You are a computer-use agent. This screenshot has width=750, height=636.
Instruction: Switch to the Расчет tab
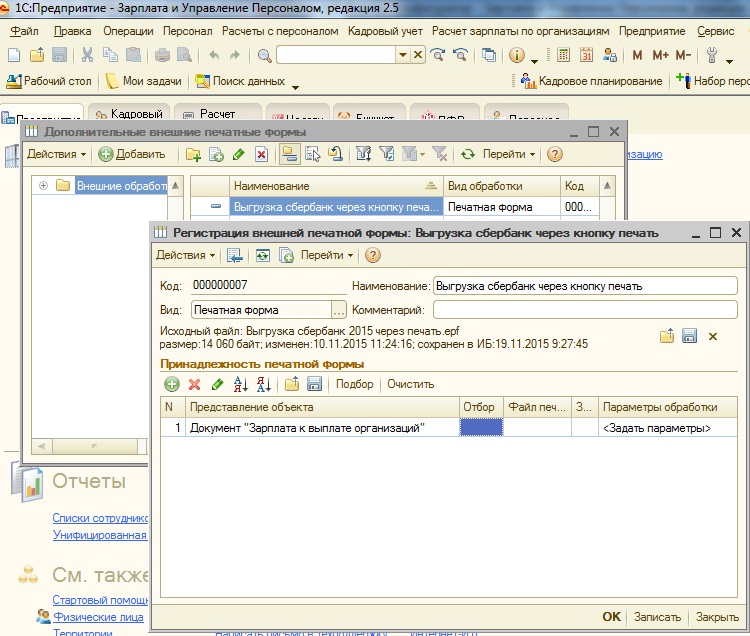point(217,114)
